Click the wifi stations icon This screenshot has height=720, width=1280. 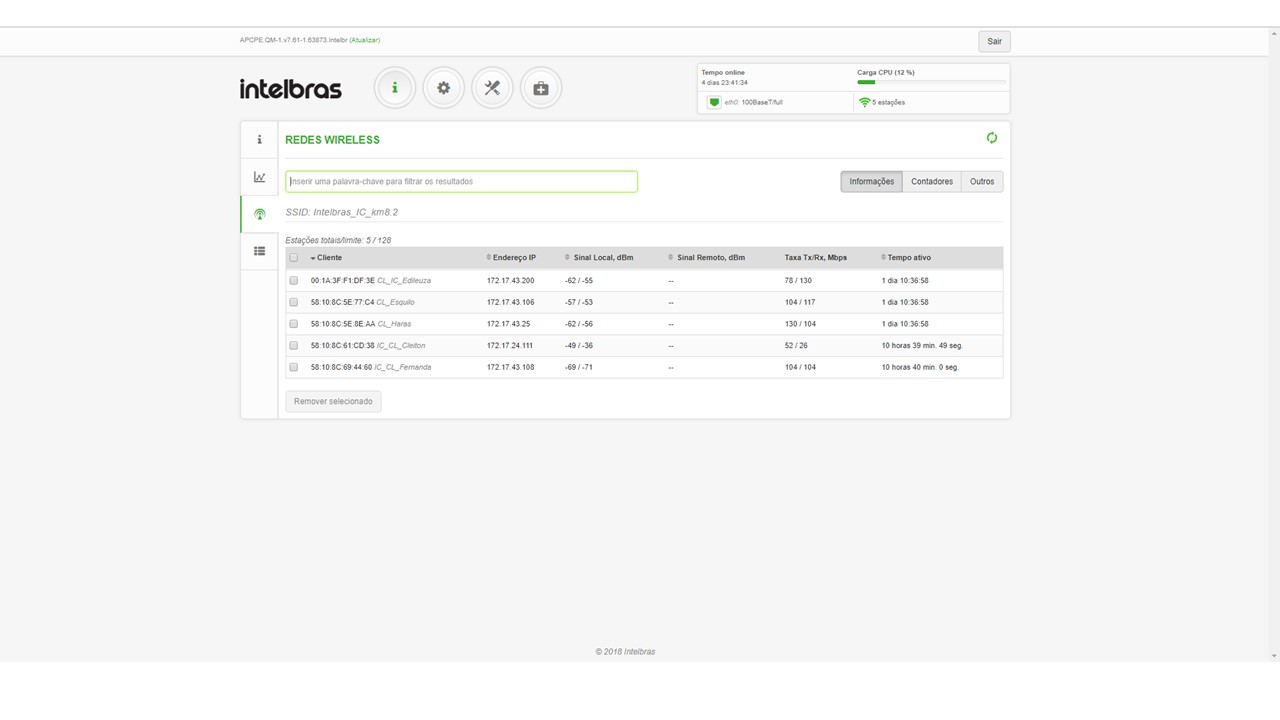[864, 102]
